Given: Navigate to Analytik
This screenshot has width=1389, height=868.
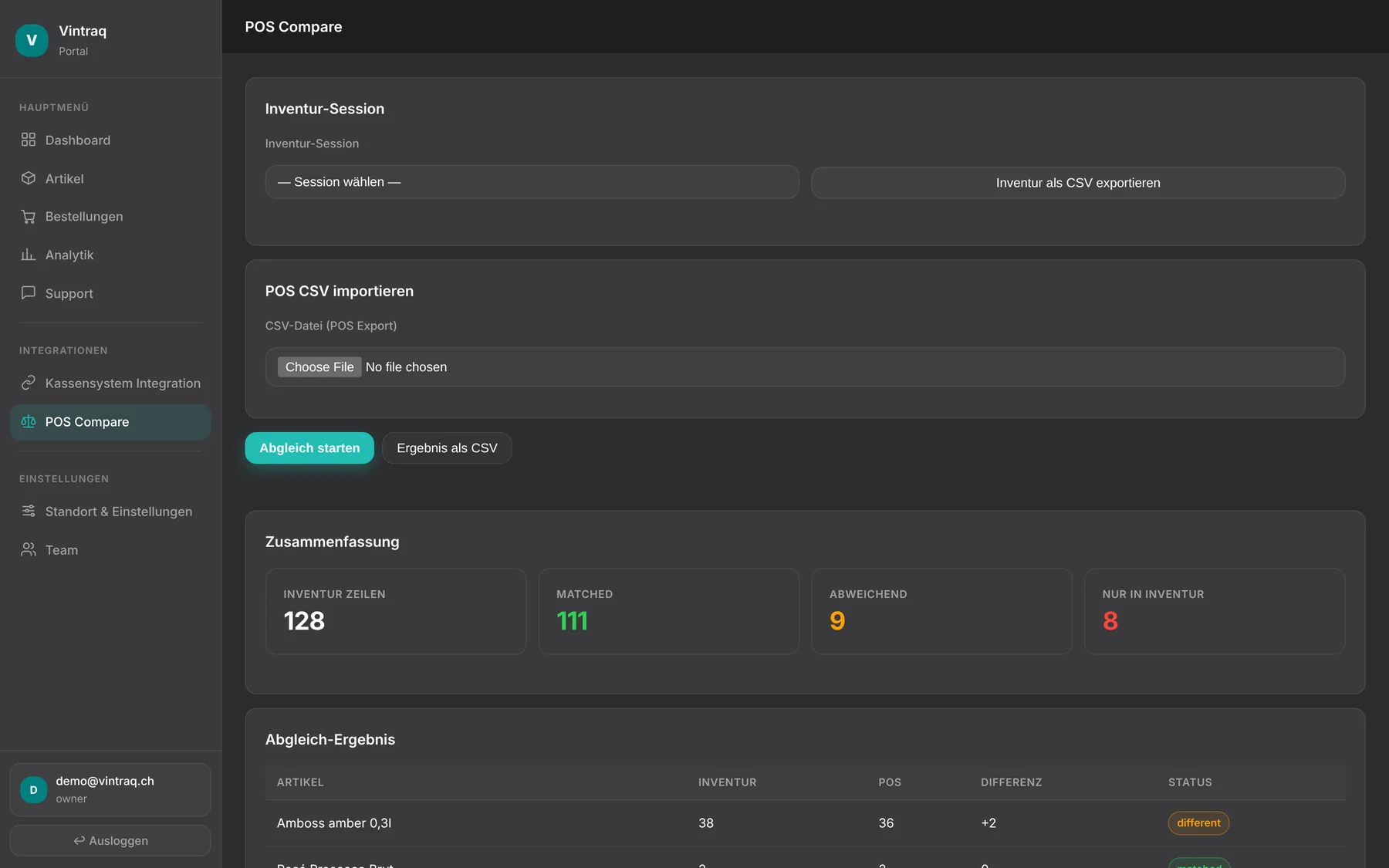Looking at the screenshot, I should point(110,255).
